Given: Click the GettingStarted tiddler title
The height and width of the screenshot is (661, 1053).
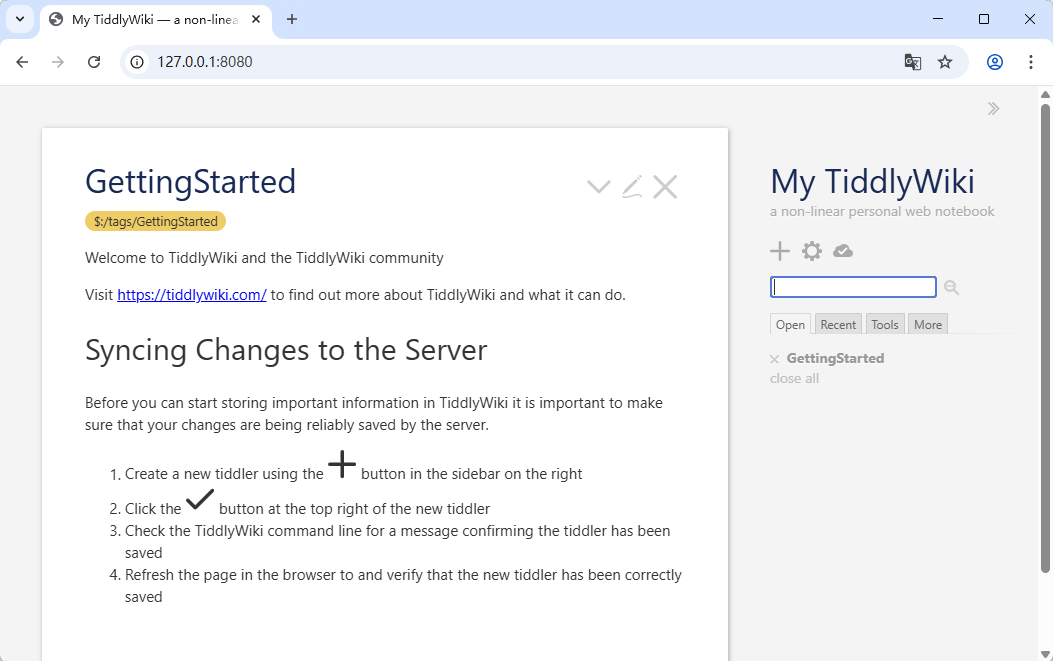Looking at the screenshot, I should point(191,181).
